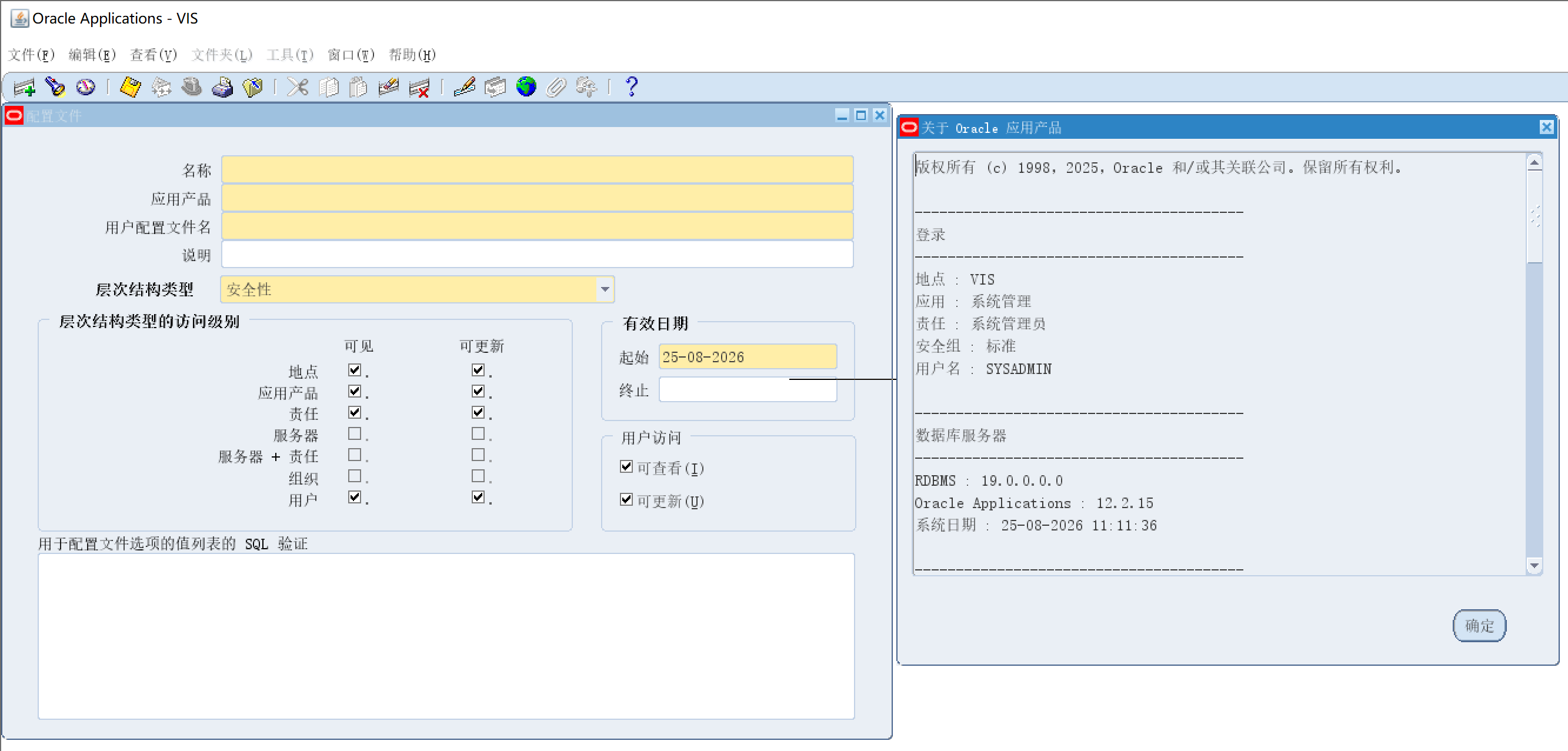Screen dimensions: 1568x751
Task: Focus the 用户配置文件名 field
Action: click(x=537, y=226)
